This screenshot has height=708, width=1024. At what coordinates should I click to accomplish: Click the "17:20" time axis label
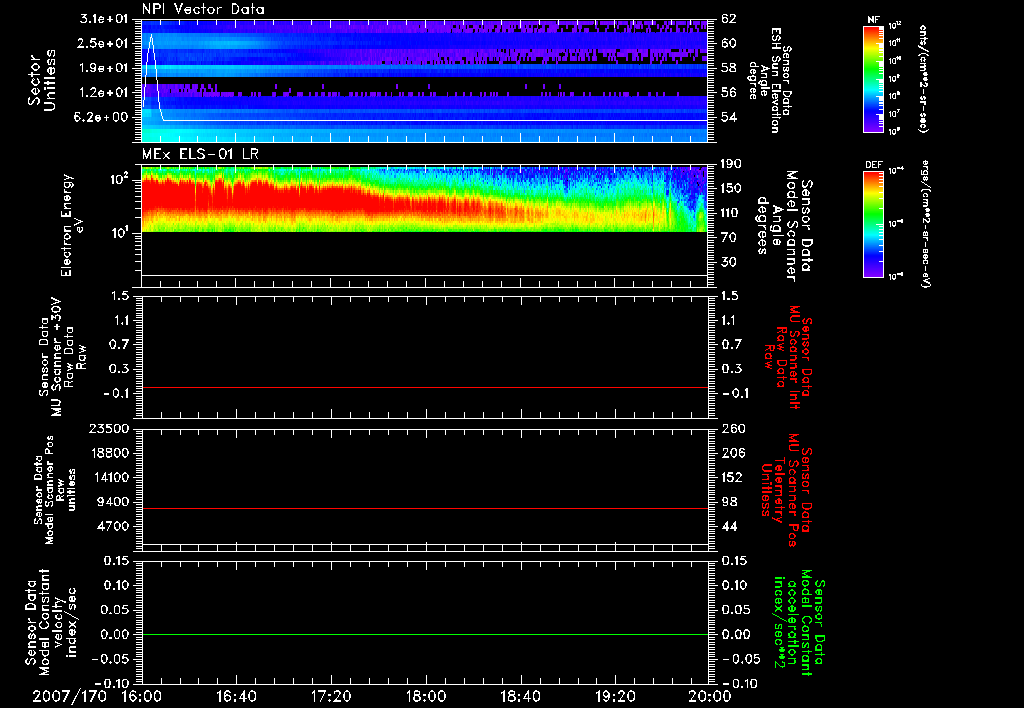pyautogui.click(x=331, y=696)
